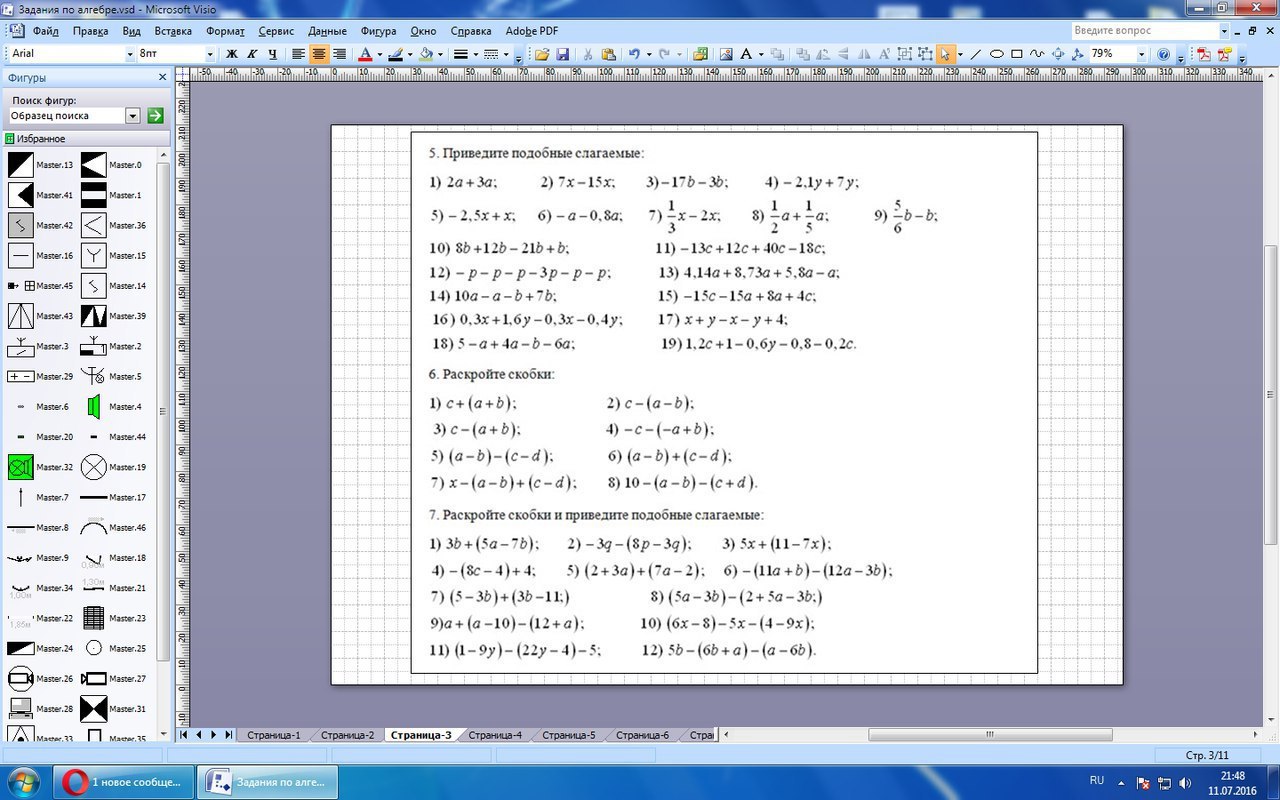Switch to the Страница-4 page tab
Image resolution: width=1280 pixels, height=800 pixels.
click(495, 735)
